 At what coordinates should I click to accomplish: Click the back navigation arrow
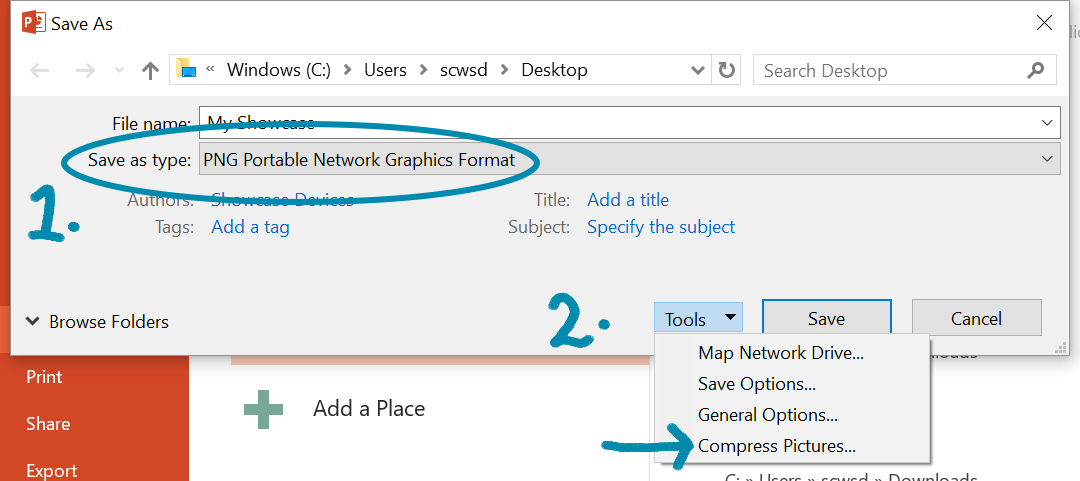coord(40,71)
